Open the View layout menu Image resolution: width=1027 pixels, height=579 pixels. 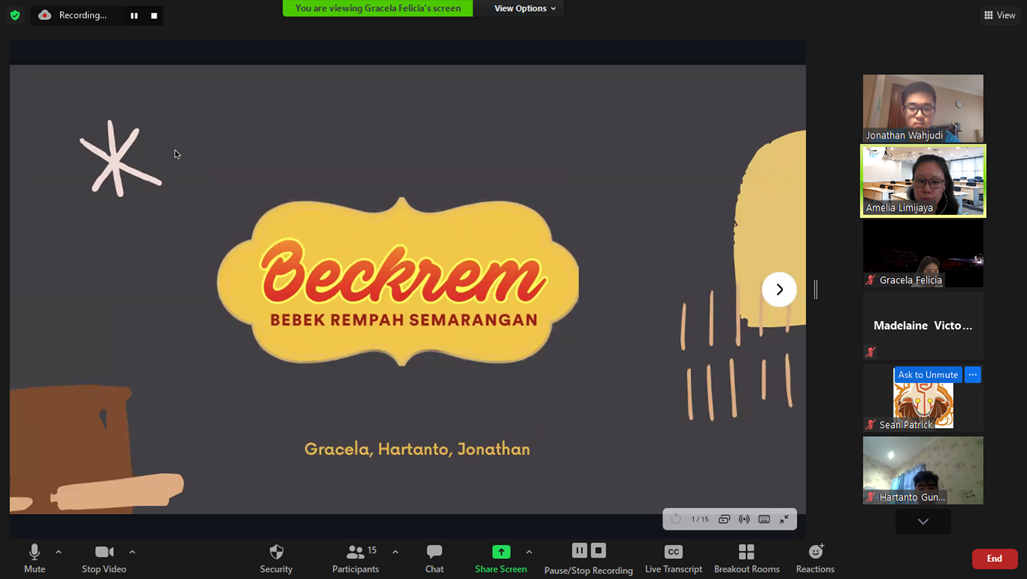point(999,15)
